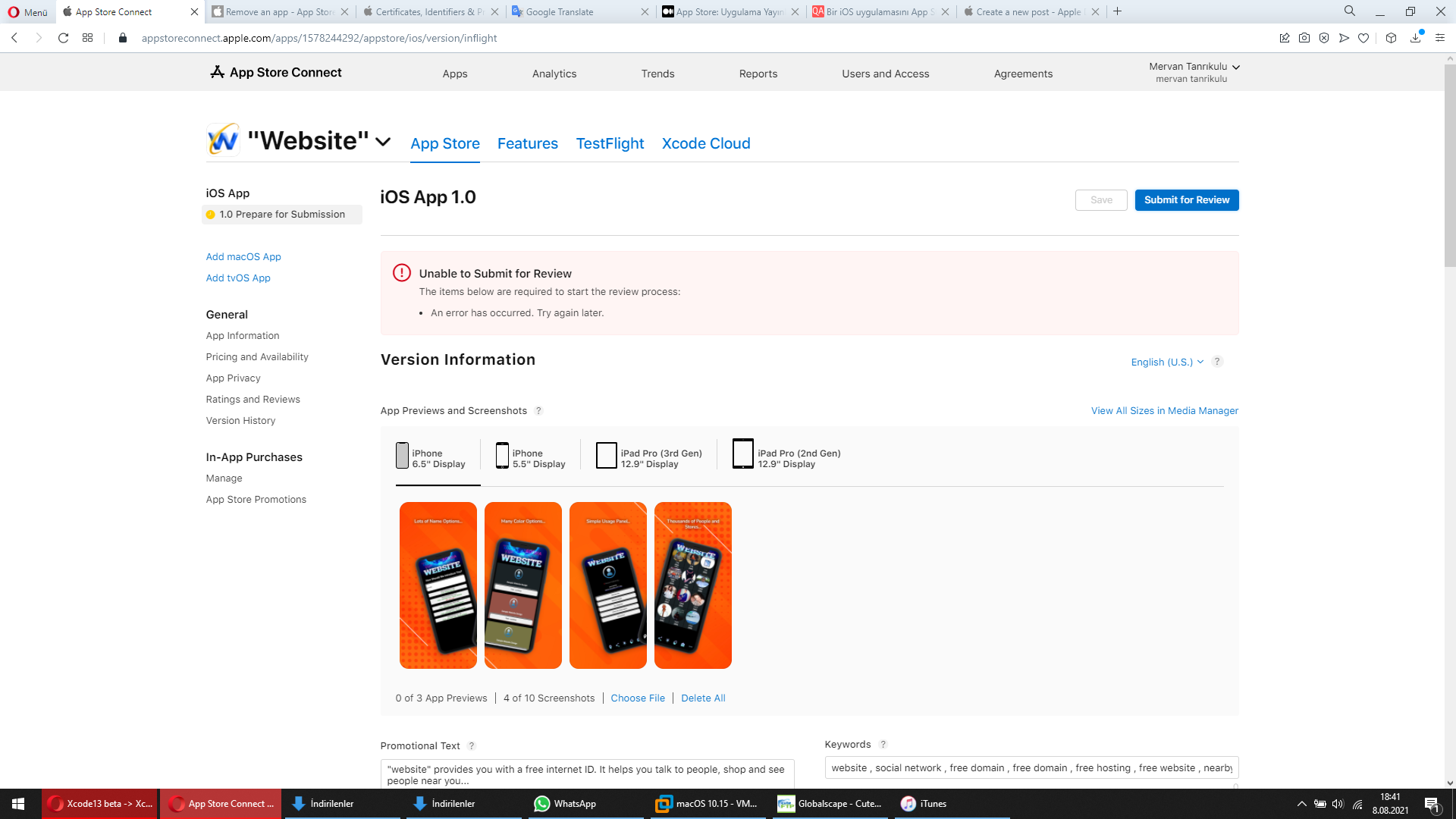1456x819 pixels.
Task: Click the Add tvOS App link
Action: (238, 278)
